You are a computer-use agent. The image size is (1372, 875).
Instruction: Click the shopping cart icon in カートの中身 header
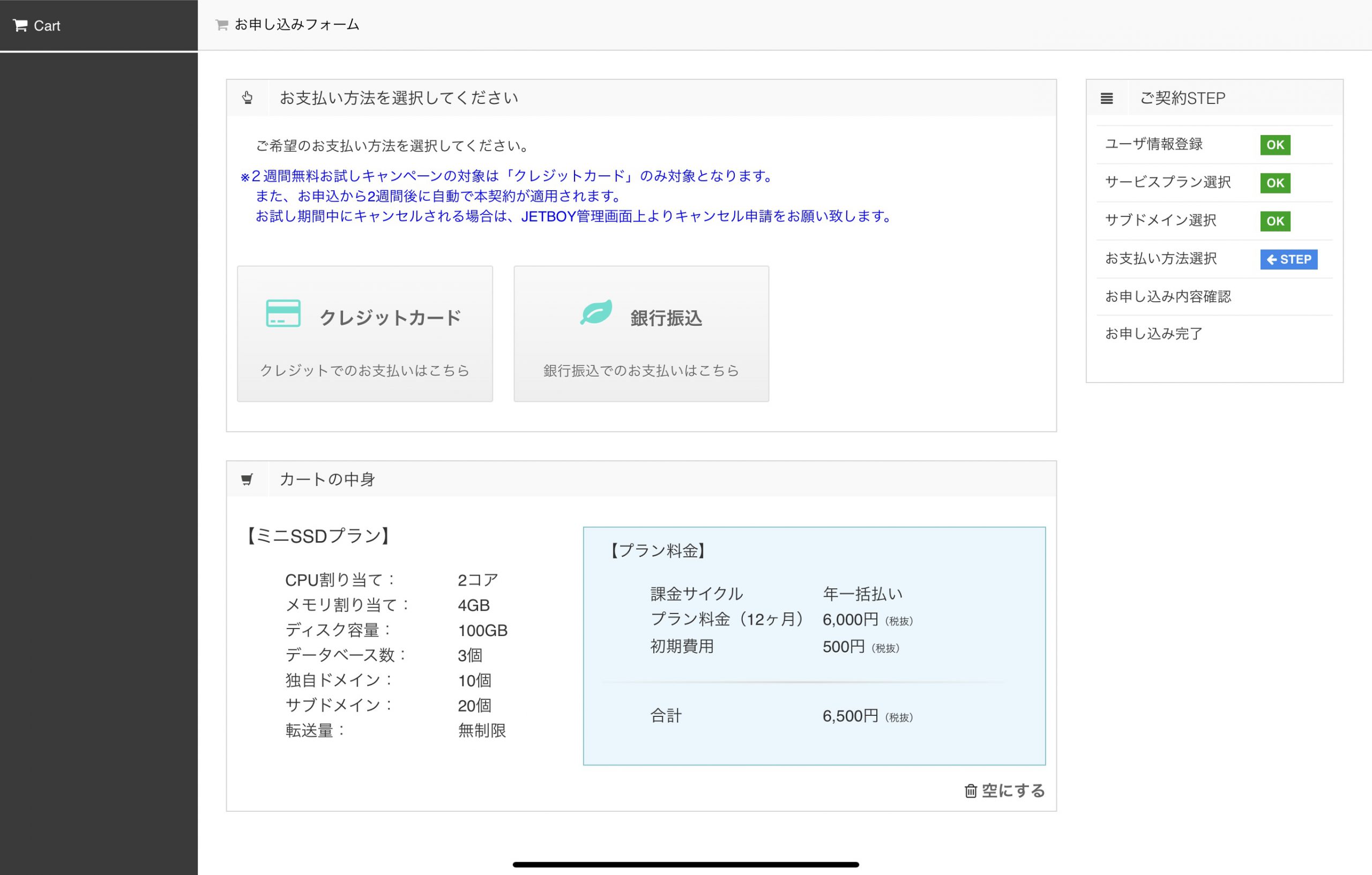click(247, 479)
